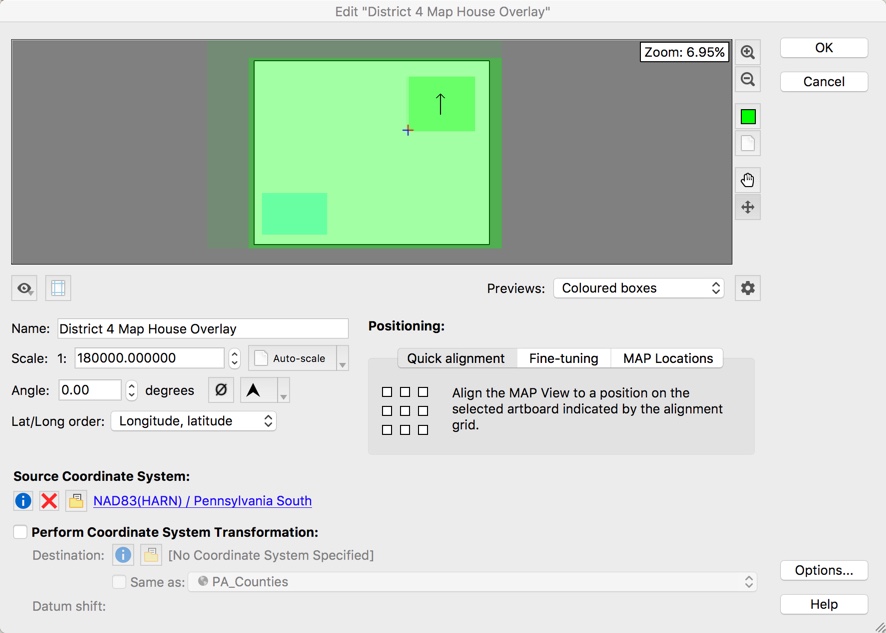Click the Scale stepper arrows
This screenshot has width=886, height=633.
[x=234, y=358]
